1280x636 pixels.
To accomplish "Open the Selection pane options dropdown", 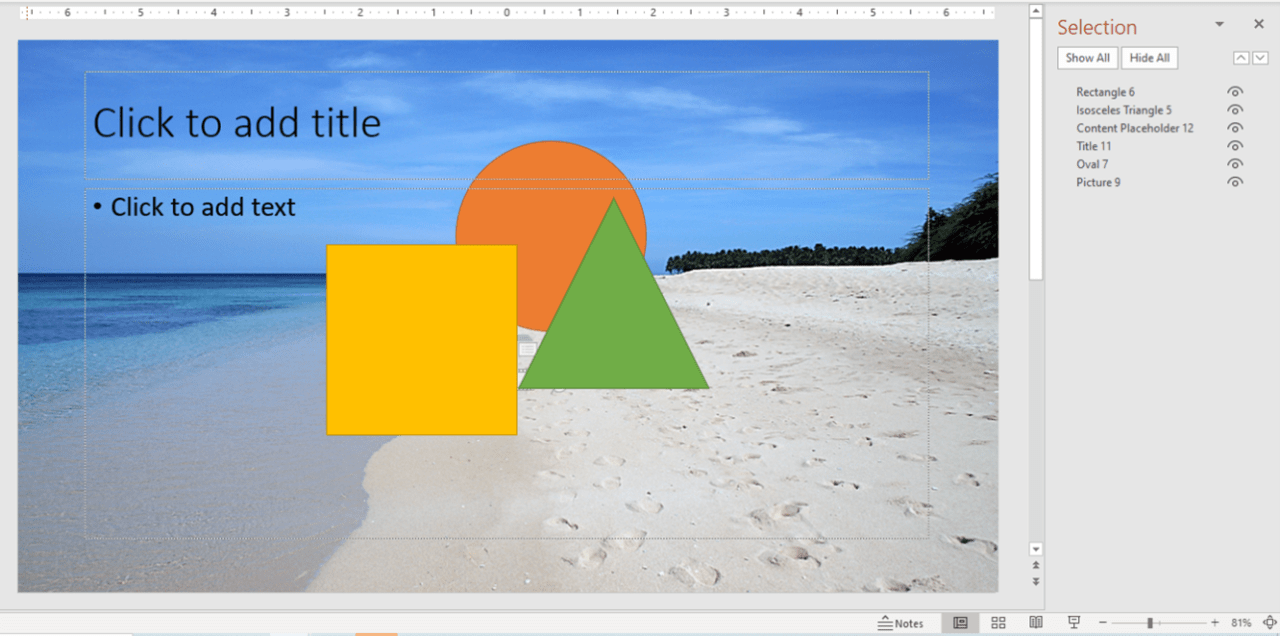I will (1219, 23).
